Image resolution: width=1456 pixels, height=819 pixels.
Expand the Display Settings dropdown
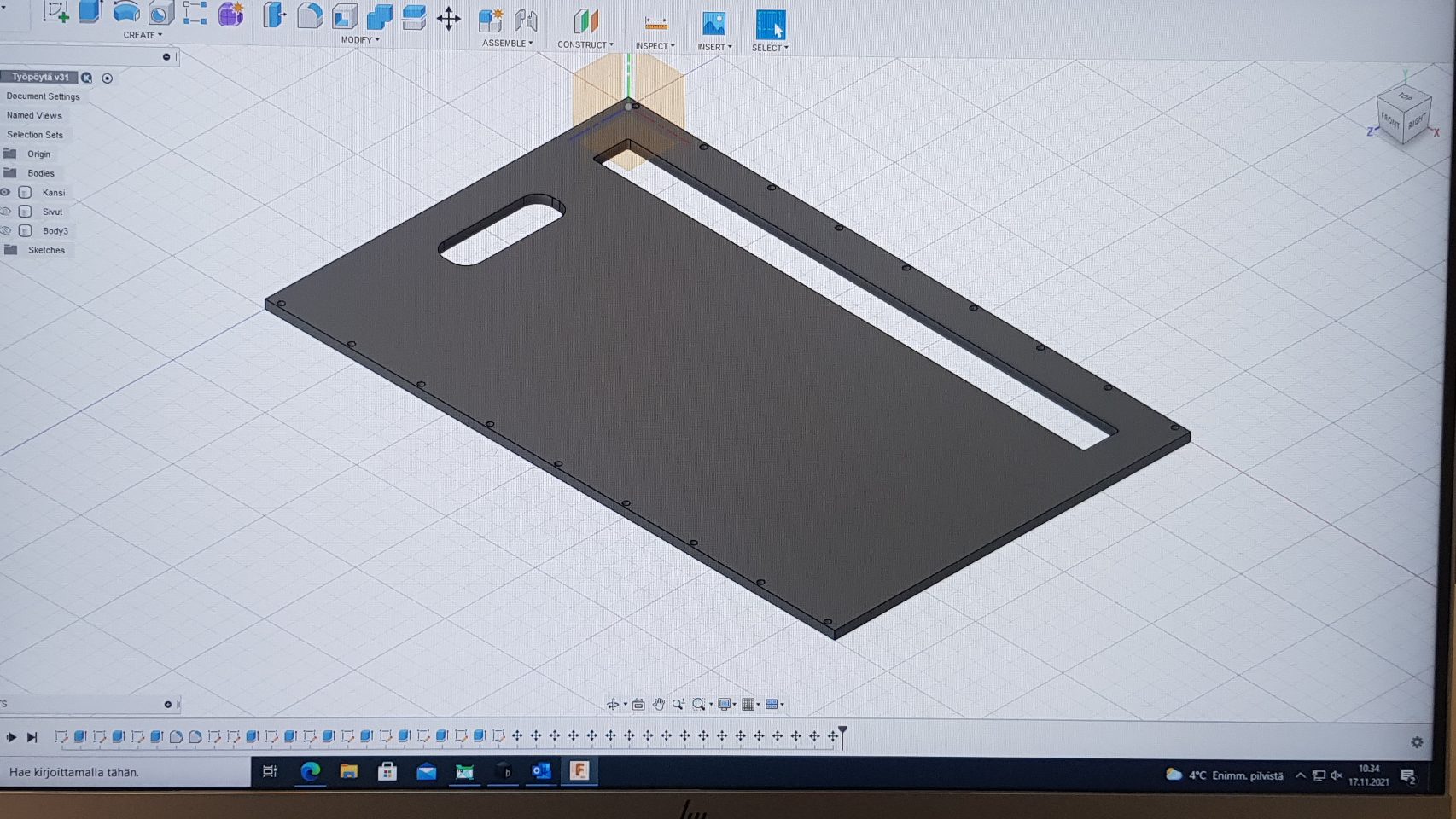tap(725, 704)
